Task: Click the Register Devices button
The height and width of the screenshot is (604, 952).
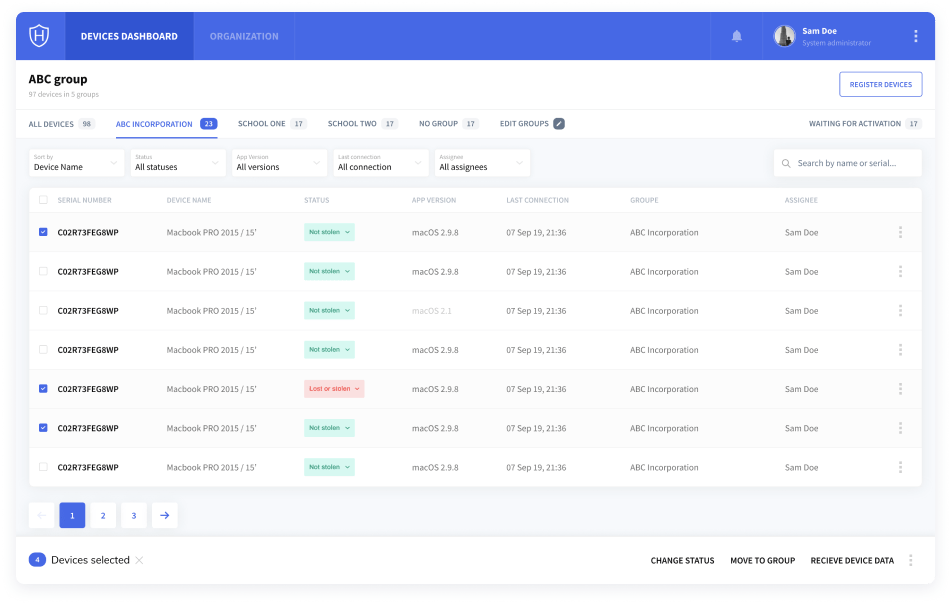Action: [x=880, y=84]
